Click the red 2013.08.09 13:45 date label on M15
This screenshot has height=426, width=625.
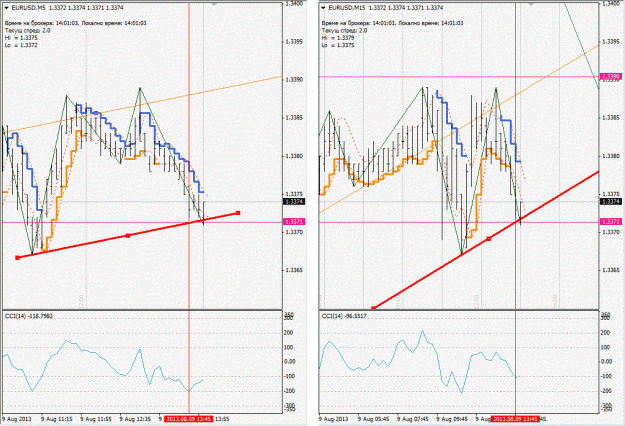pos(515,419)
